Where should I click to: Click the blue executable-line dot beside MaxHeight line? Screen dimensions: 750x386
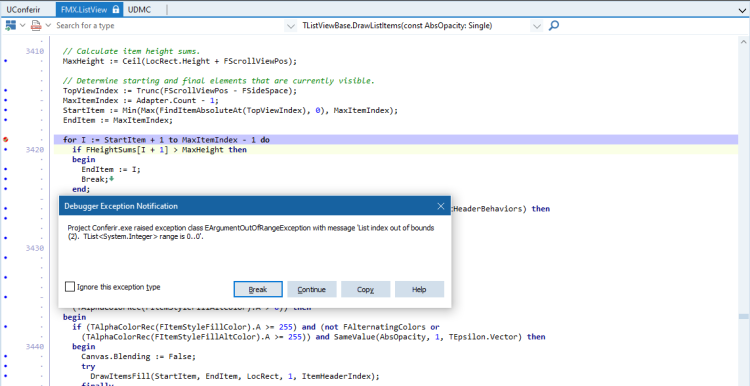[x=5, y=61]
